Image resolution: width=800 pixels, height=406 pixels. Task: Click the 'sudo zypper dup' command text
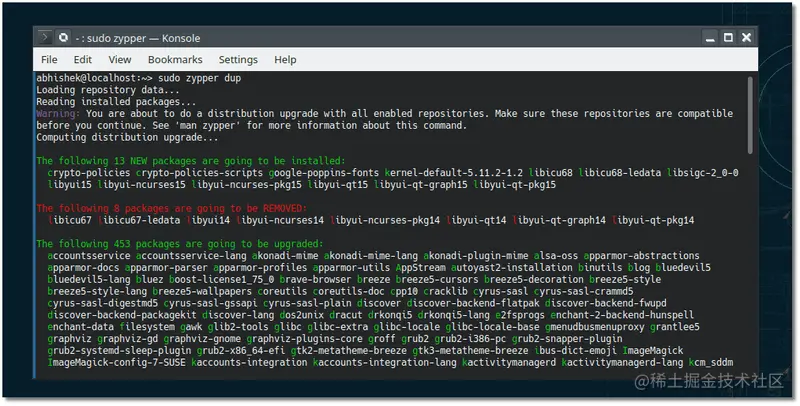coord(199,78)
